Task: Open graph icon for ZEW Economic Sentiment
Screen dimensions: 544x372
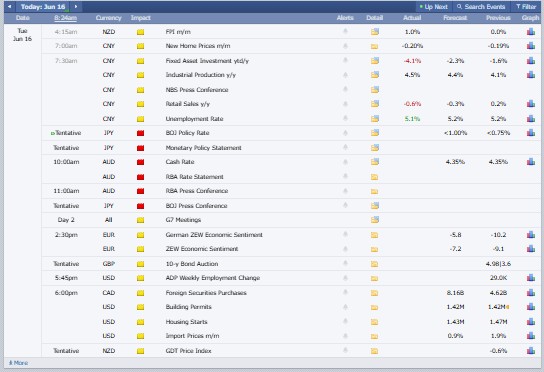Action: pyautogui.click(x=531, y=248)
